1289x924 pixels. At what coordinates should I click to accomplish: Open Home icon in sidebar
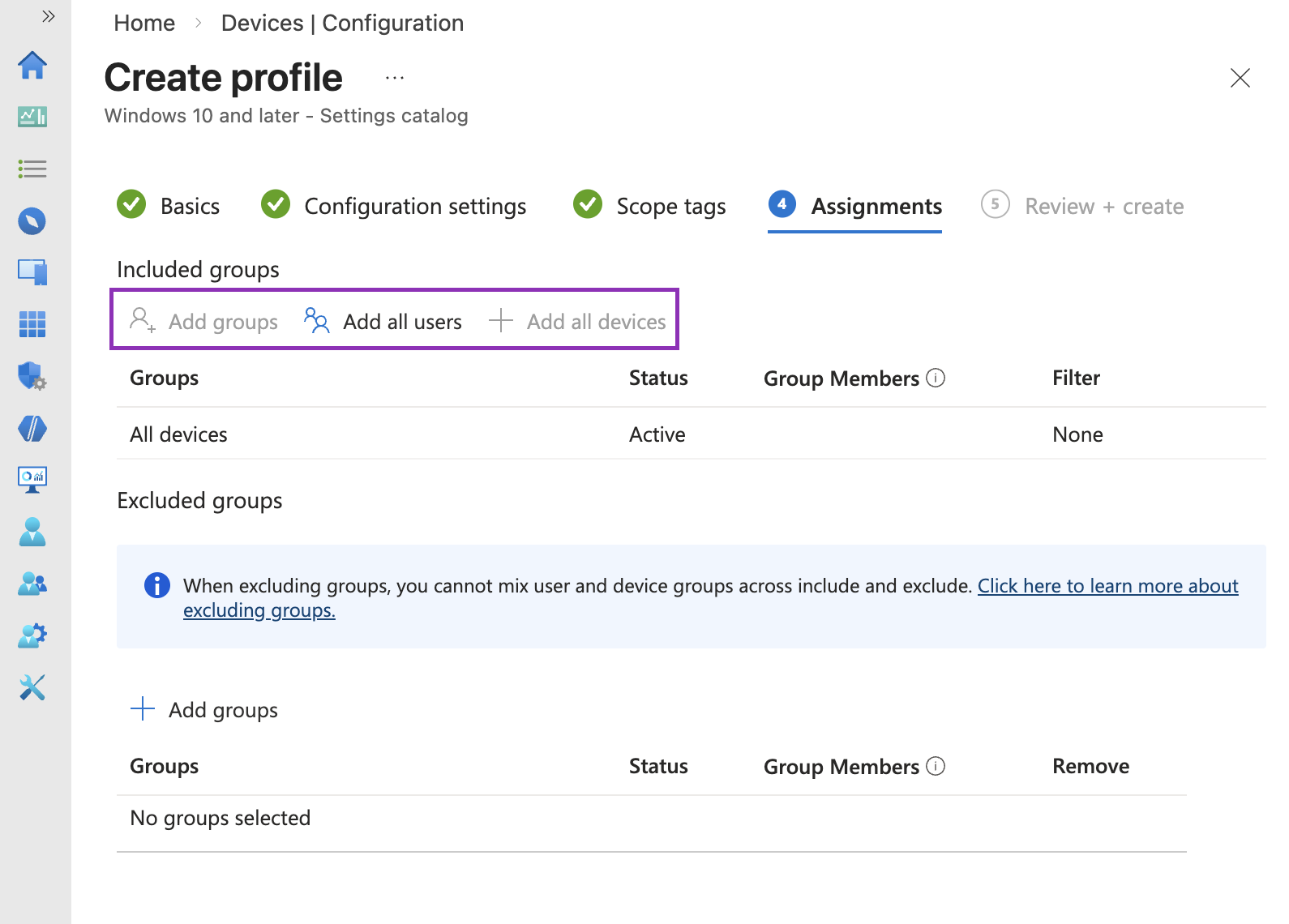tap(32, 65)
